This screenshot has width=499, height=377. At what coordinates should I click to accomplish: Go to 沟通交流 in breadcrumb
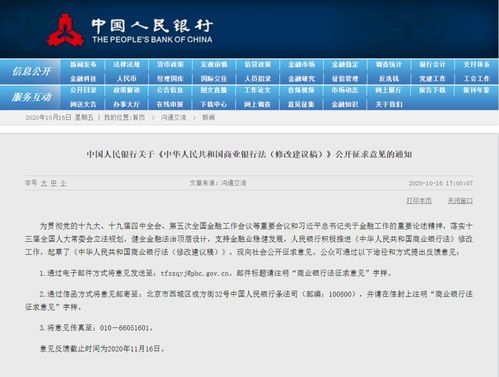click(x=174, y=117)
